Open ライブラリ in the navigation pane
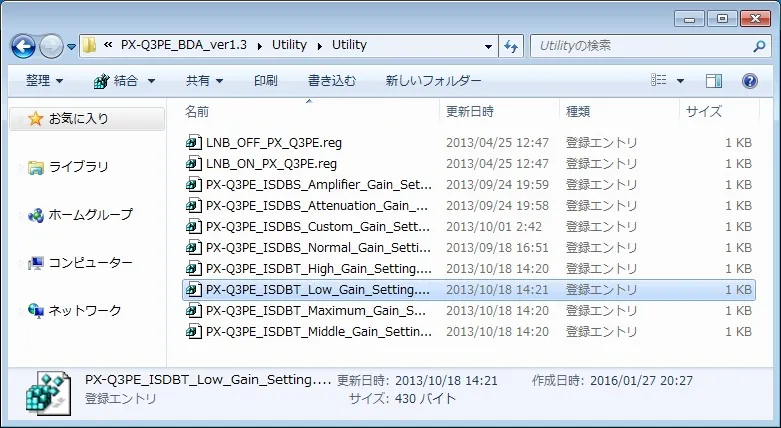The image size is (781, 428). pos(79,166)
